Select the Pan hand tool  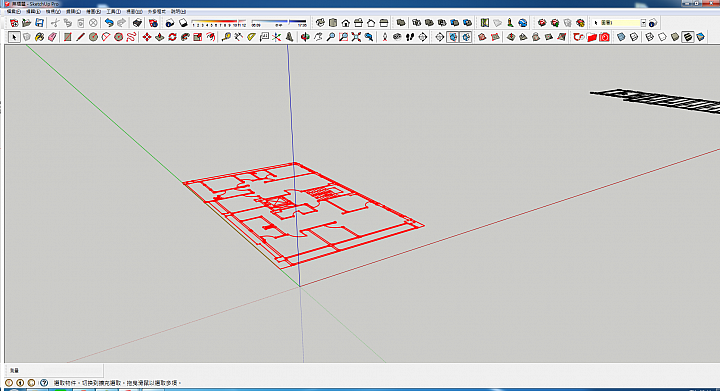coord(318,37)
